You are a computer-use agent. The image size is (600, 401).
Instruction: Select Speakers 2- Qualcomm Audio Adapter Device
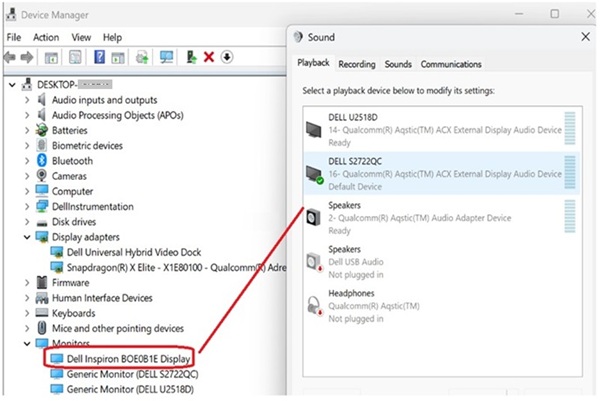(441, 218)
